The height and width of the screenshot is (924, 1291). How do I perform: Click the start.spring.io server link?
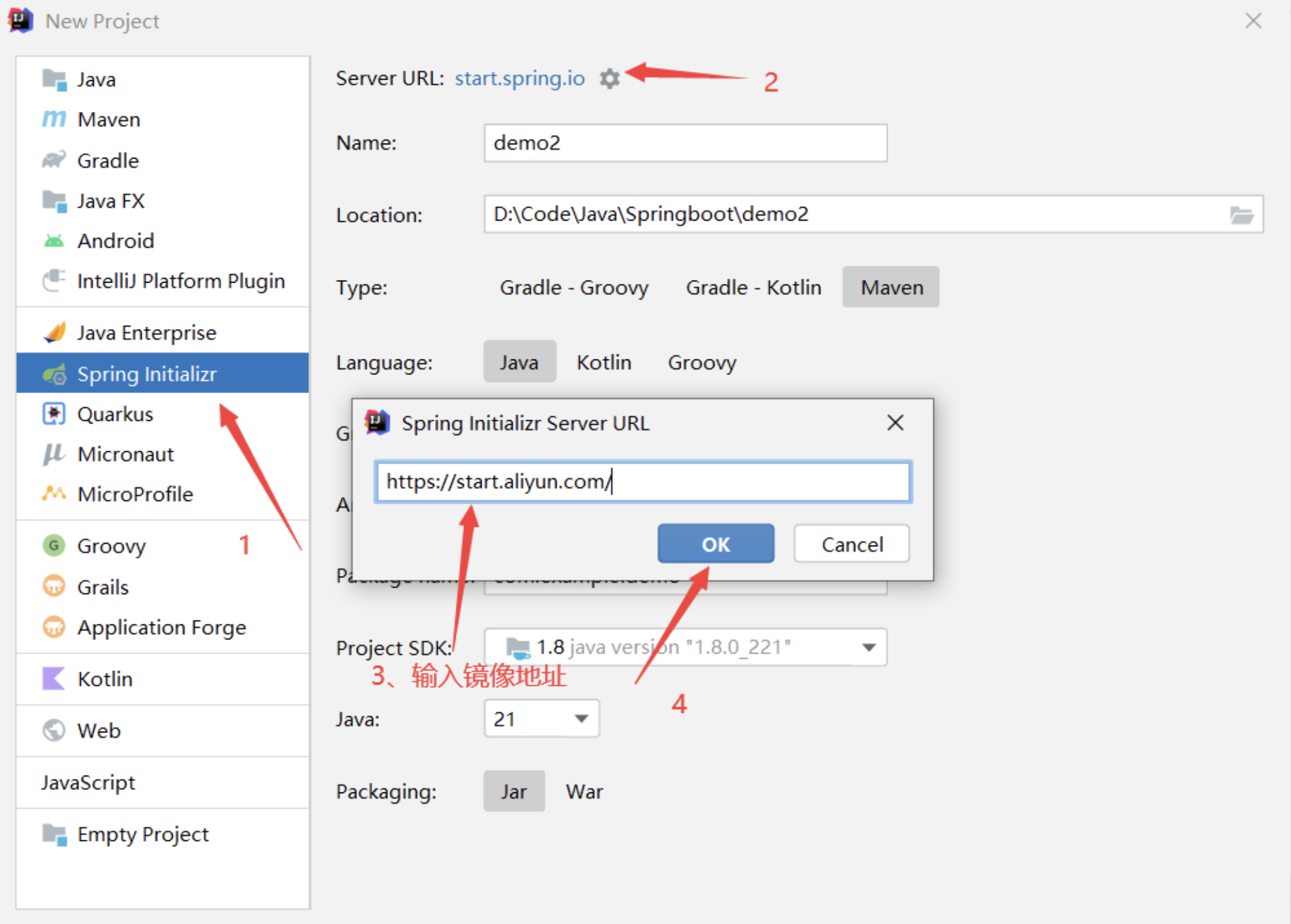pos(519,79)
